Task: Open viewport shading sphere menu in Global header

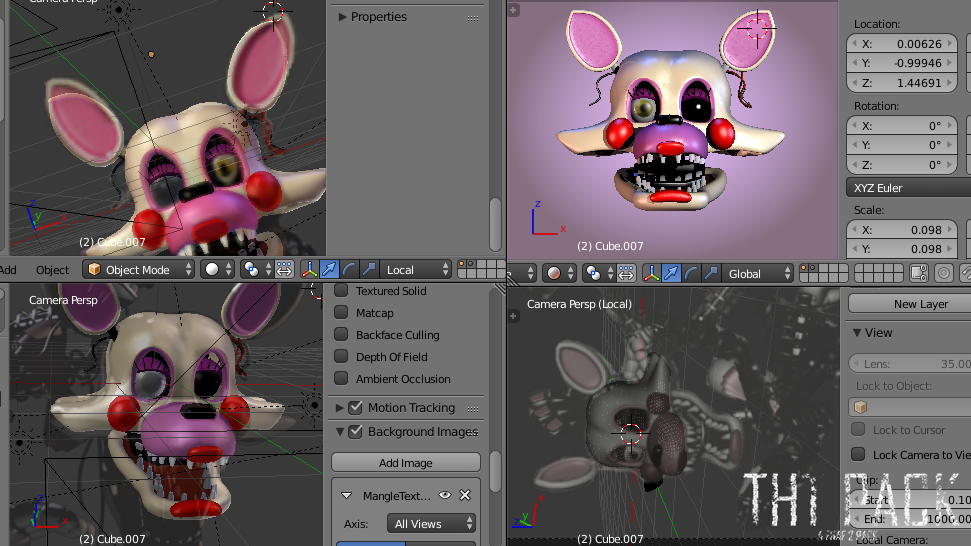Action: (561, 273)
